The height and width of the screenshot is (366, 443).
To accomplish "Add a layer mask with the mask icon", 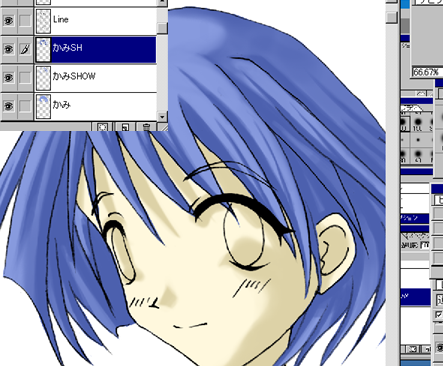I will coord(103,127).
